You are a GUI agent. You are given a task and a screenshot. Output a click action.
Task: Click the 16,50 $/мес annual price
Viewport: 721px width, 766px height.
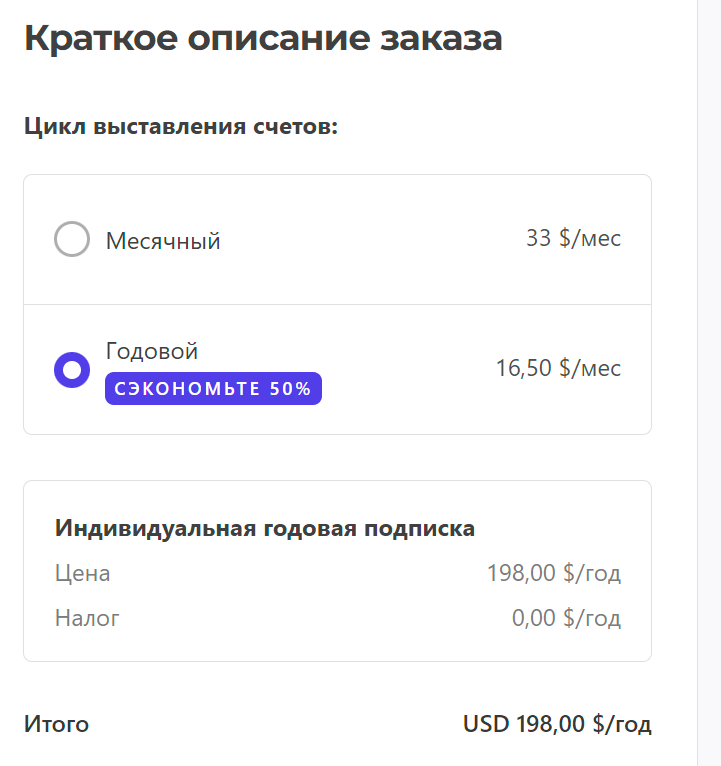pos(558,368)
